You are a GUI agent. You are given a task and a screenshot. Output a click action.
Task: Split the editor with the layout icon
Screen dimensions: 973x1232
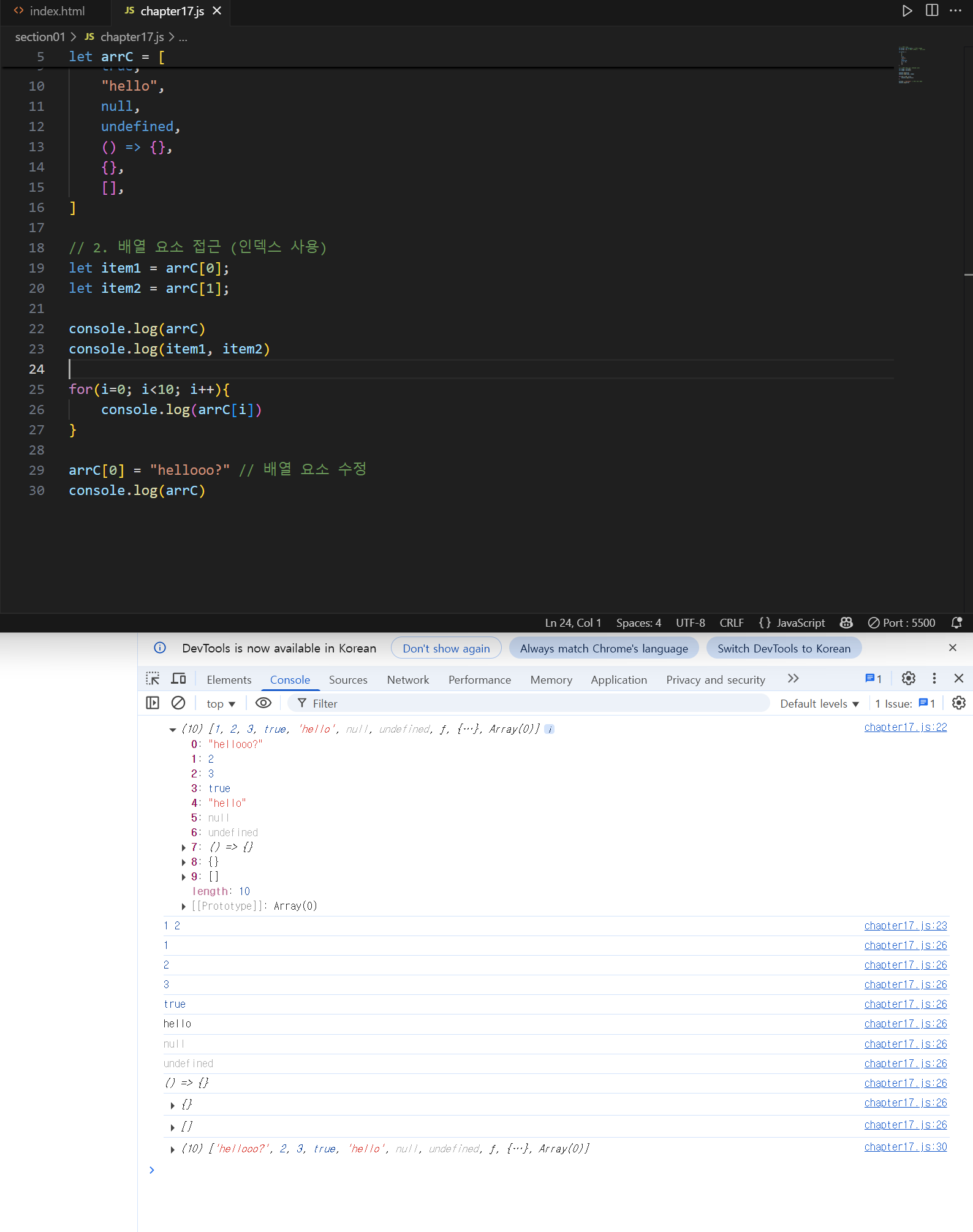(x=932, y=10)
